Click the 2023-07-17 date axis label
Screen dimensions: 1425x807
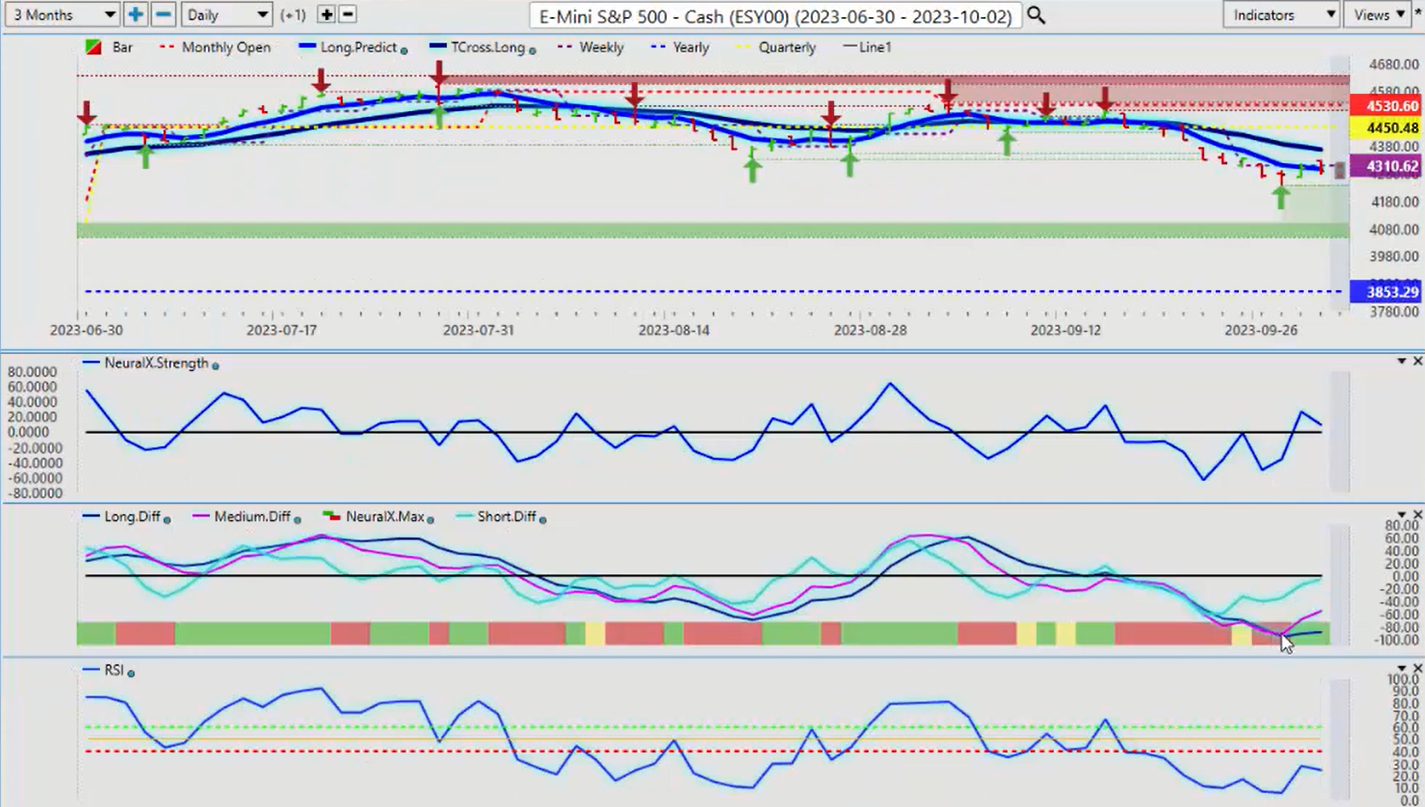coord(282,329)
